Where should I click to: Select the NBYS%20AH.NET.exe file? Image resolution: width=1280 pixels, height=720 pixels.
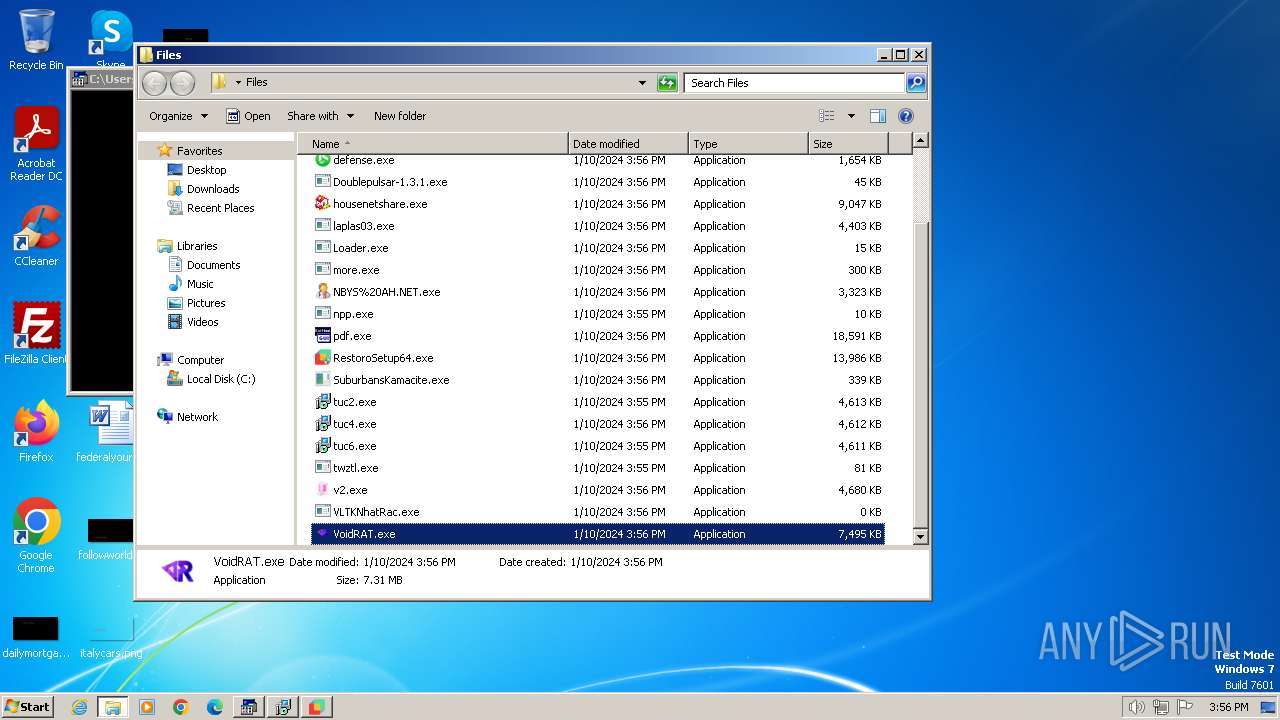click(386, 292)
